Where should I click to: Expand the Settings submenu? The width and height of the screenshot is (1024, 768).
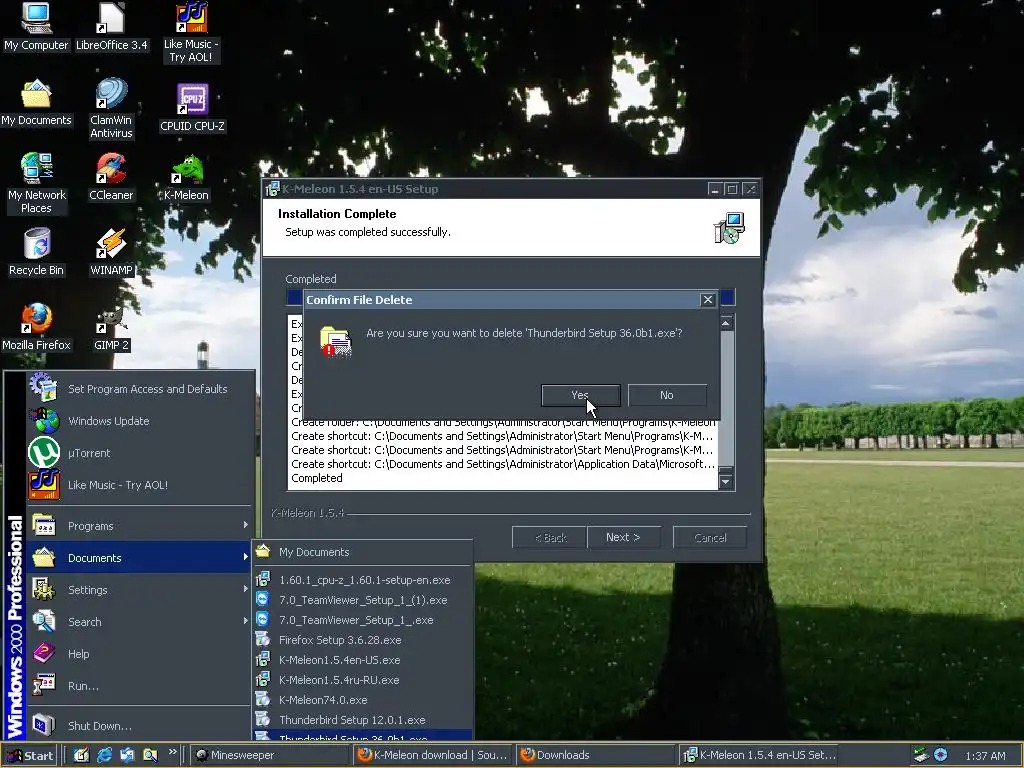(139, 590)
